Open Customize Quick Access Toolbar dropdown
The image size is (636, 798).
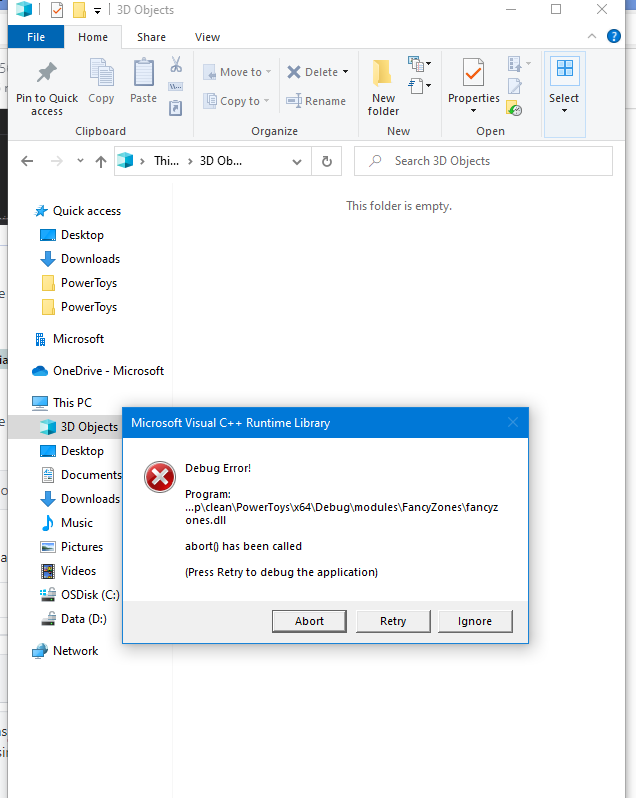pyautogui.click(x=97, y=10)
